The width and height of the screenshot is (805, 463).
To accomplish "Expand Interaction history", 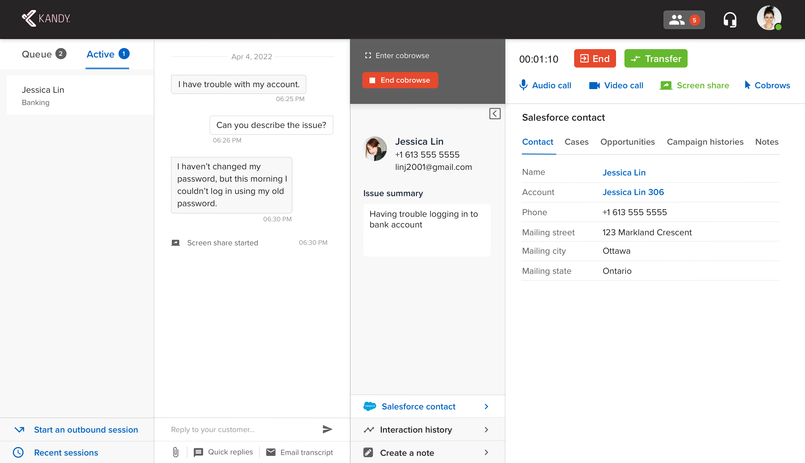I will click(428, 430).
